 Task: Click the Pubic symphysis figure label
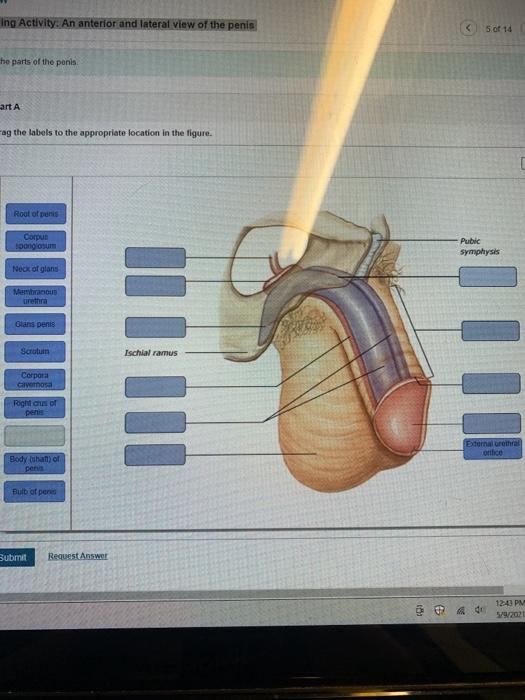479,246
